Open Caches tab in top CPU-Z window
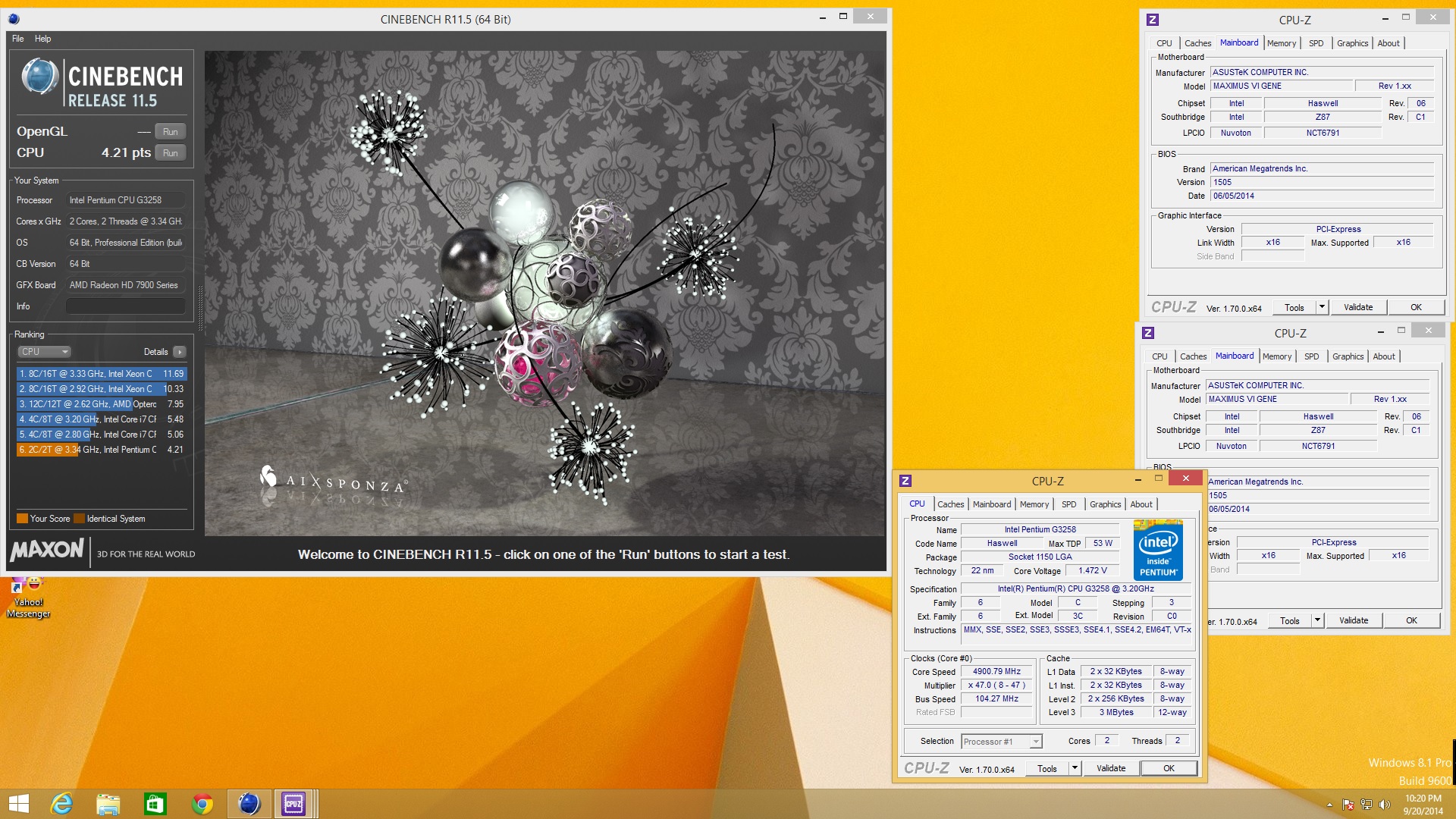The image size is (1456, 819). [x=1197, y=43]
